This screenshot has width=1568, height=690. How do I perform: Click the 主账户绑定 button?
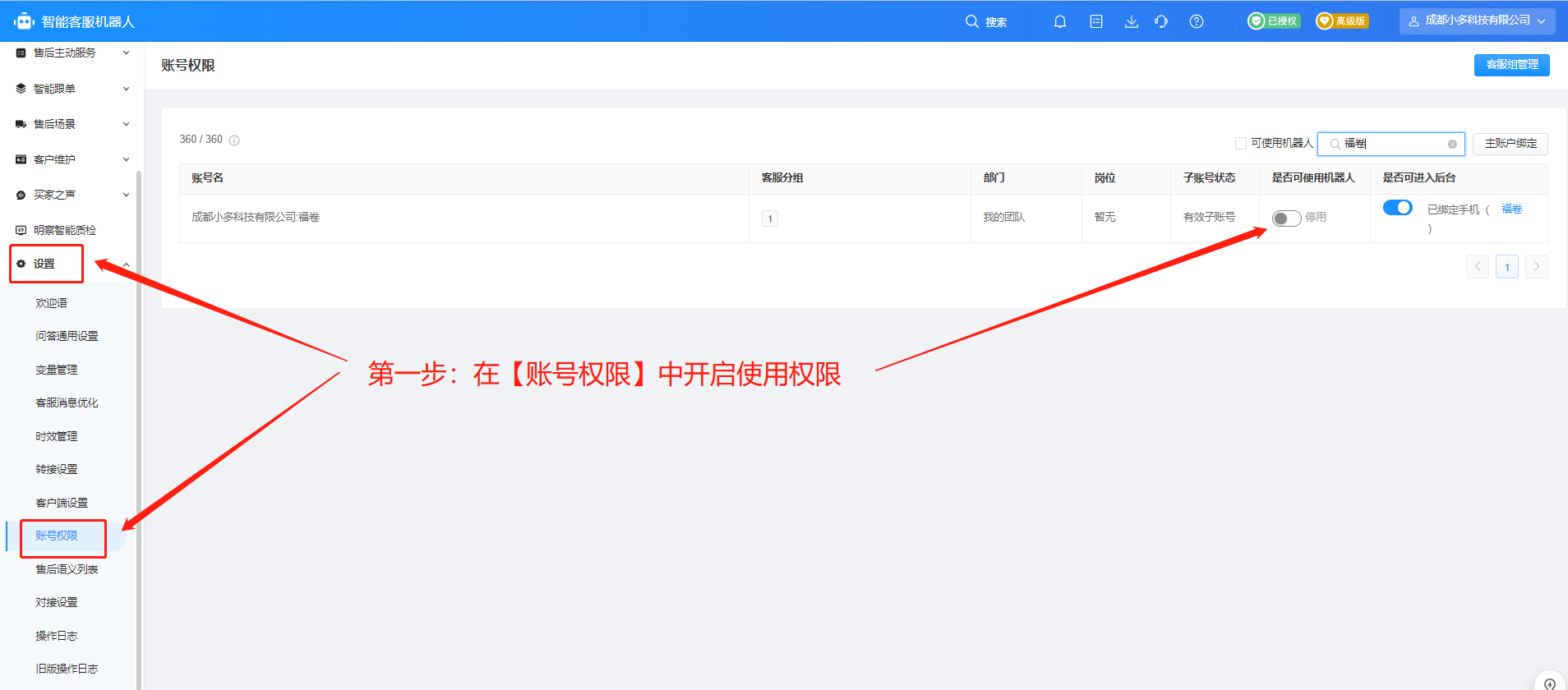(1510, 144)
